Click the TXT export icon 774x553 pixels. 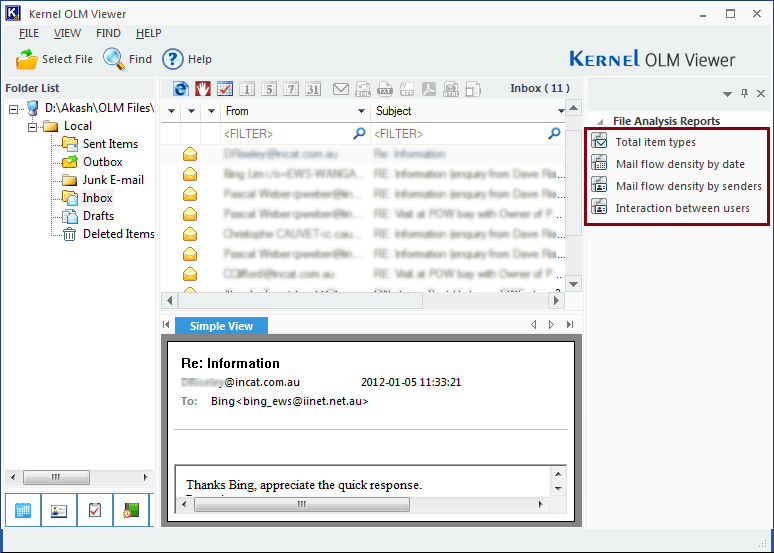coord(385,89)
